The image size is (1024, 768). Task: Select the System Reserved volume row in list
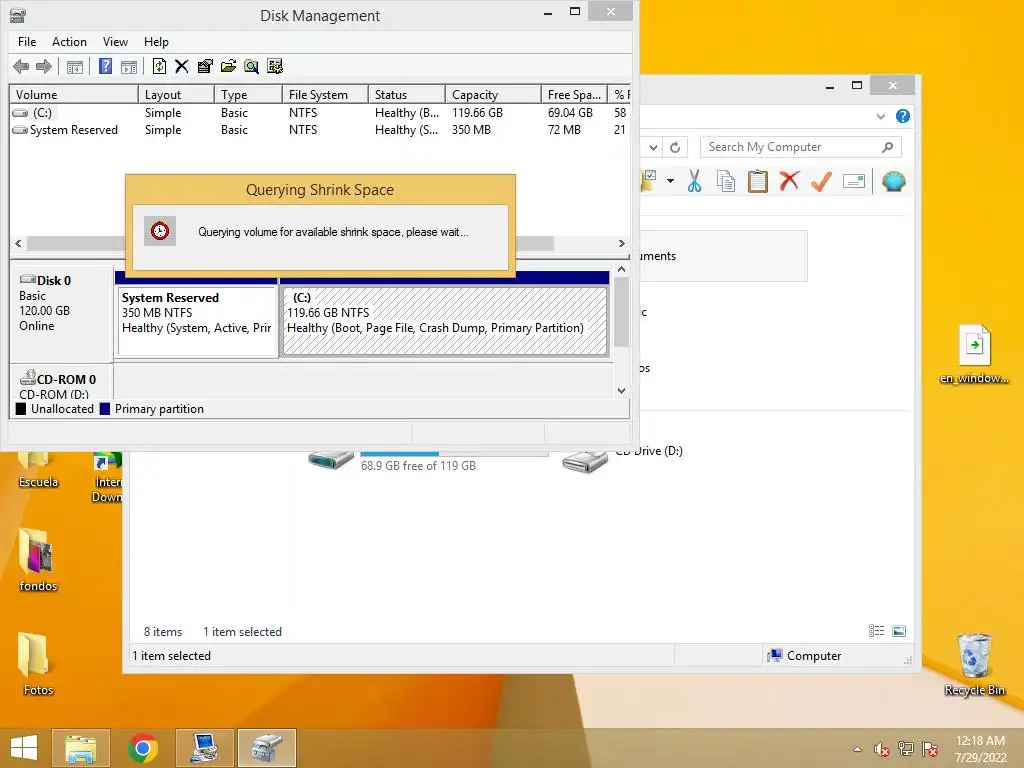point(319,130)
